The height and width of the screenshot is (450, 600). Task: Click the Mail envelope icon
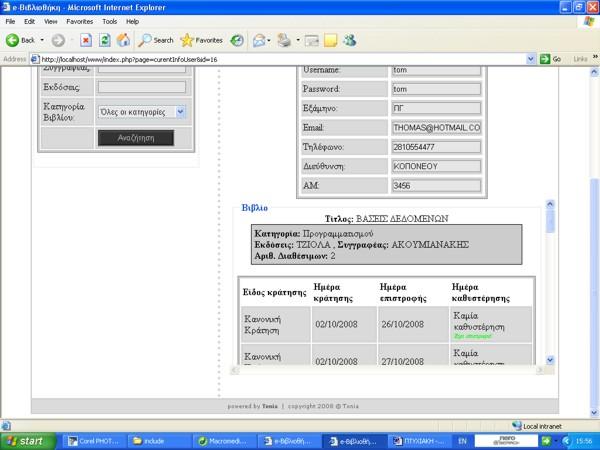[259, 40]
